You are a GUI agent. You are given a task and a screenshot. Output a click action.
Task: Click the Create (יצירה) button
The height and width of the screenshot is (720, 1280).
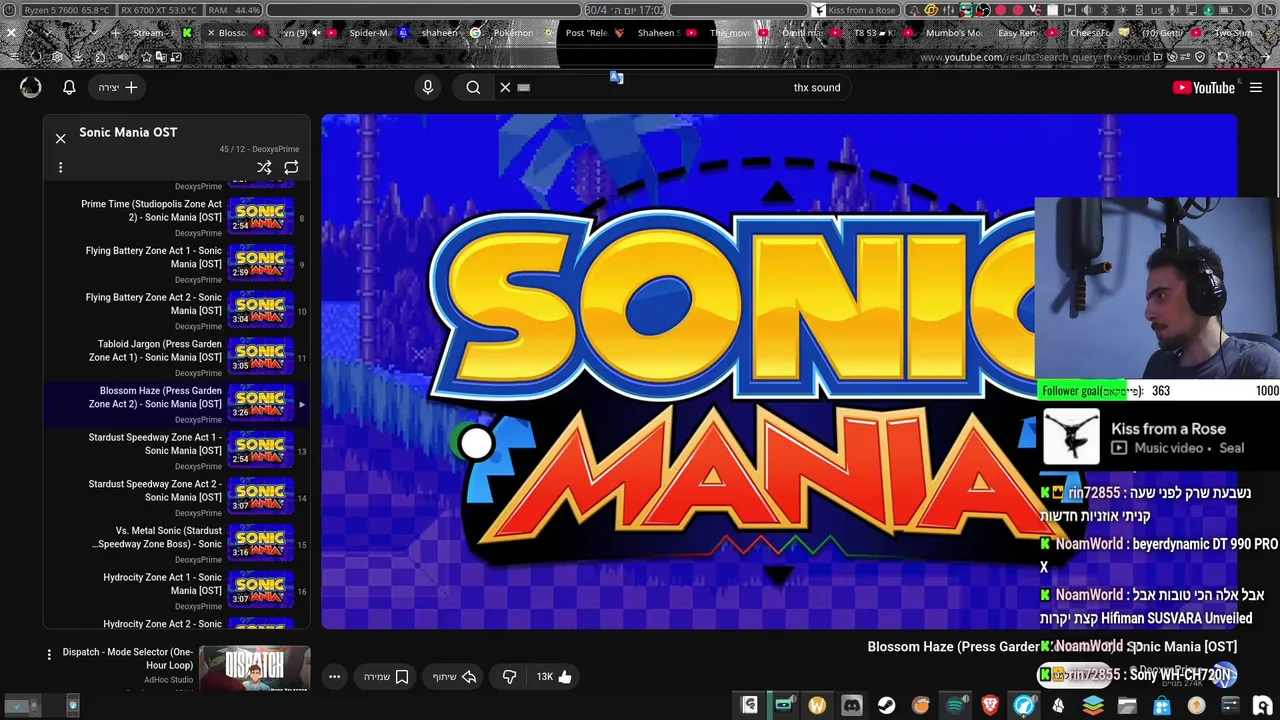(x=118, y=87)
